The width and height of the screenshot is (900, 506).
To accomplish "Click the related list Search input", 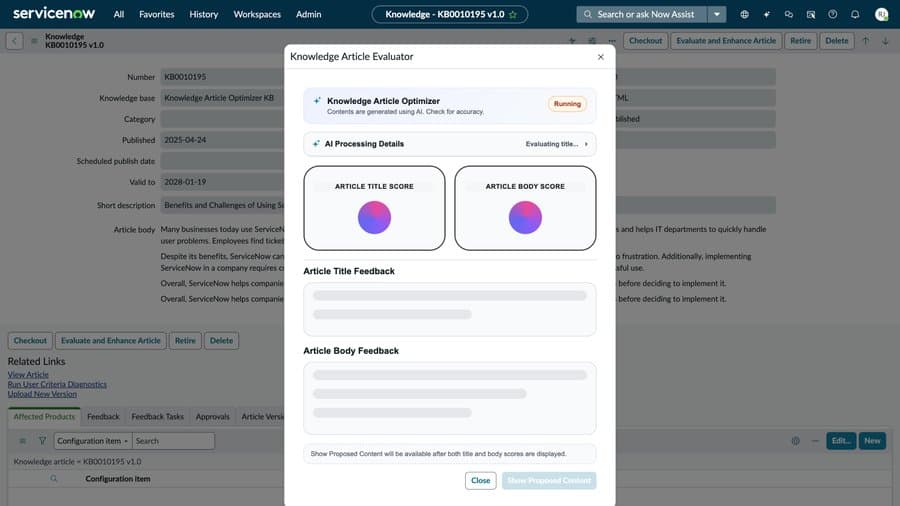I will [x=173, y=441].
